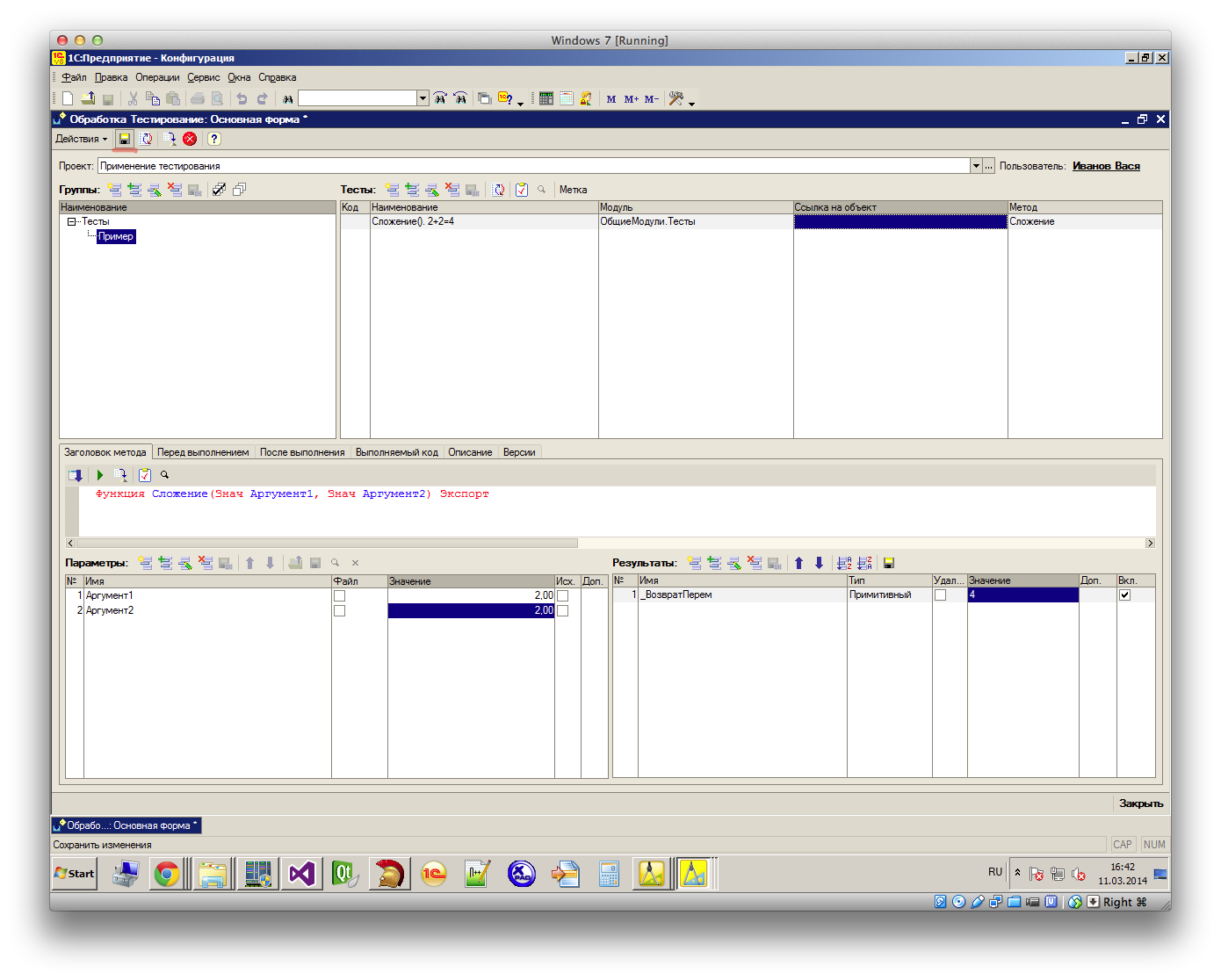Open the calculator icon in the main toolbar
This screenshot has width=1221, height=980.
click(x=546, y=98)
